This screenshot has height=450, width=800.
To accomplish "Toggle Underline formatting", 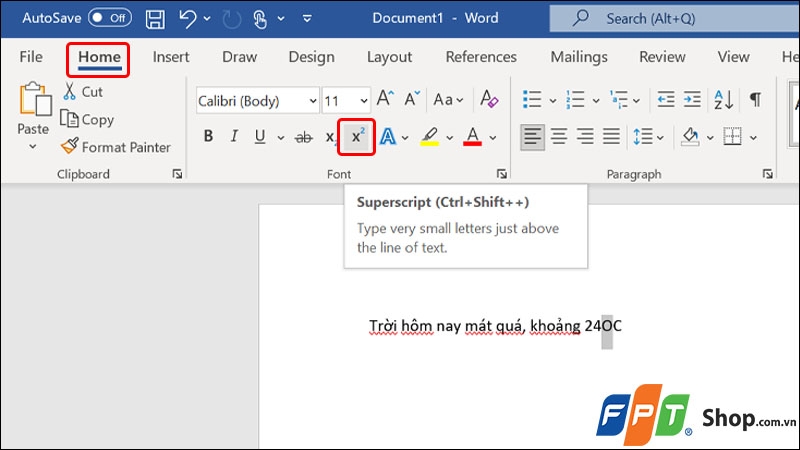I will coord(260,136).
